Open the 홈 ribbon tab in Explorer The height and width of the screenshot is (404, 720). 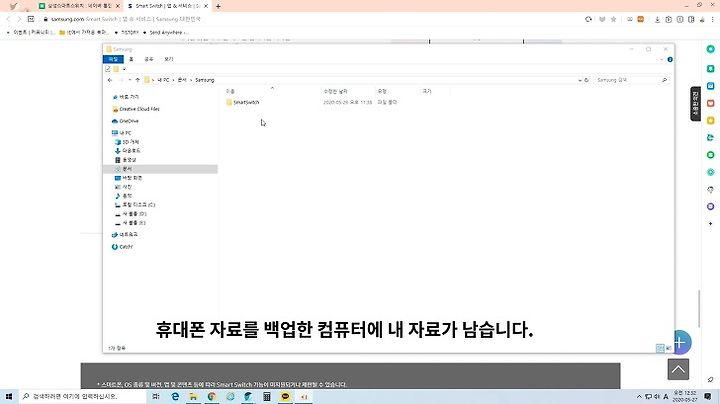point(131,59)
